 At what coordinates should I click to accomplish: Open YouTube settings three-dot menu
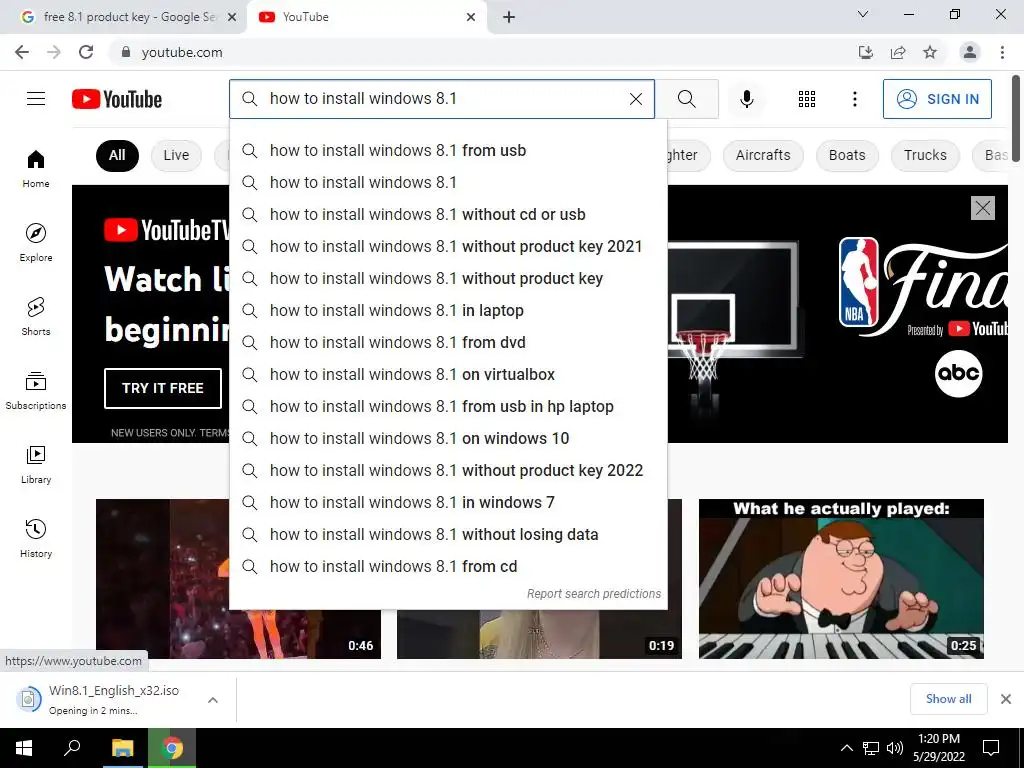[x=854, y=99]
